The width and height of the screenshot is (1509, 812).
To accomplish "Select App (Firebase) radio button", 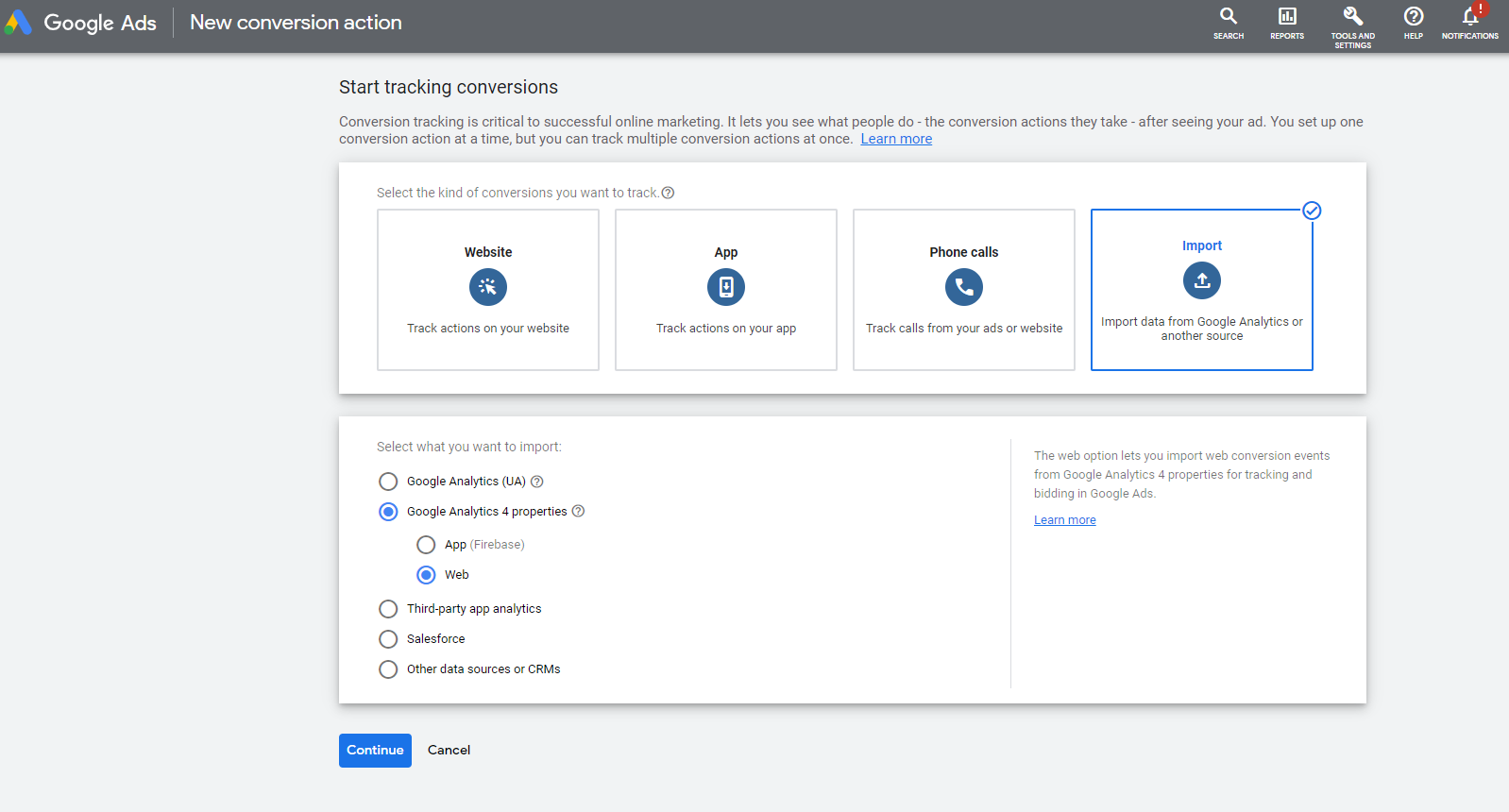I will coord(426,545).
